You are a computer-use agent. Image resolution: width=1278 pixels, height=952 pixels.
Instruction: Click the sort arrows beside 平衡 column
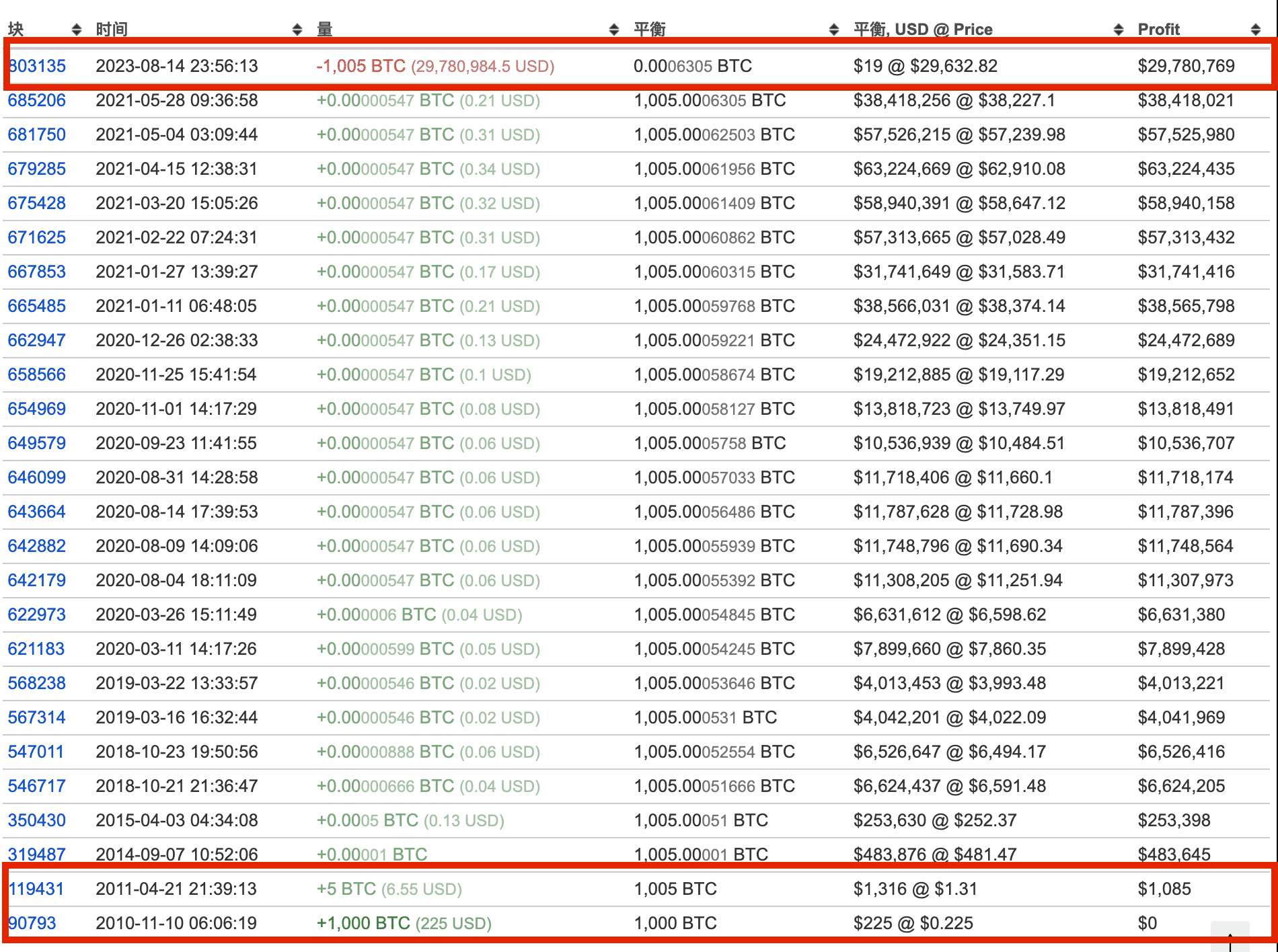tap(834, 28)
